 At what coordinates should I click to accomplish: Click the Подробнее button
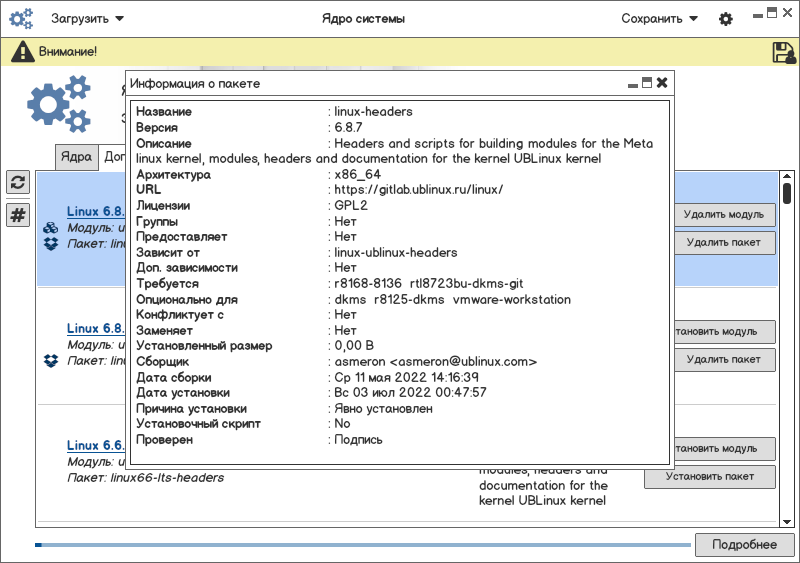[744, 545]
